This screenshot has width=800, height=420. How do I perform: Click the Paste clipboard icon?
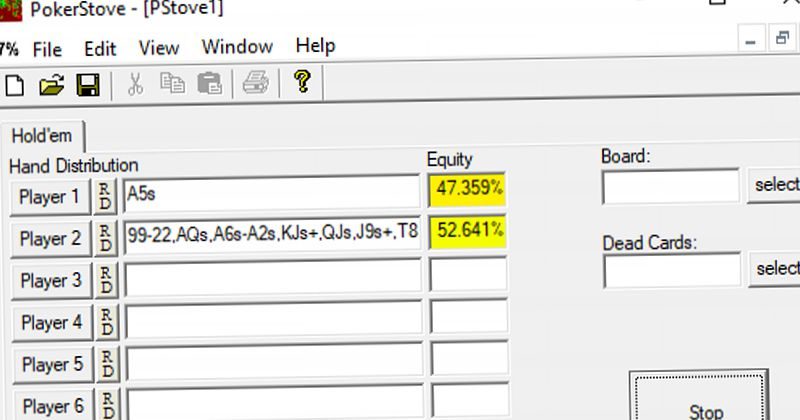click(x=210, y=83)
